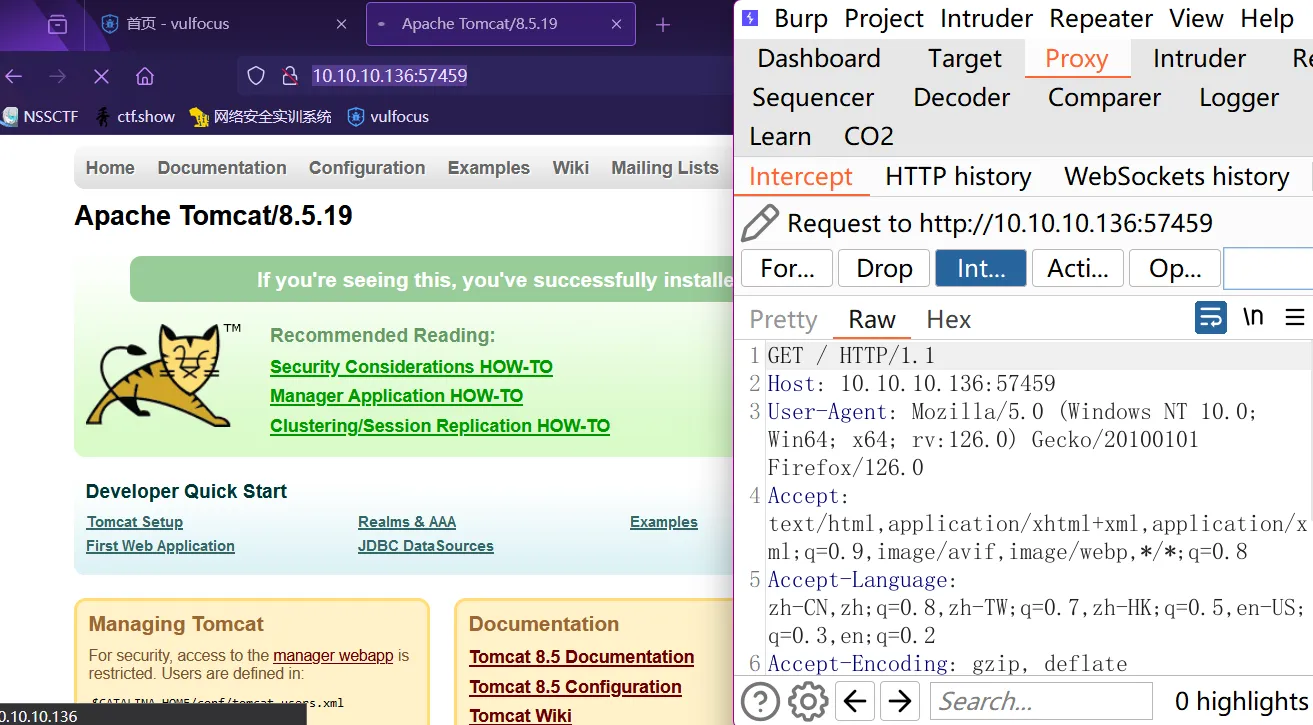The height and width of the screenshot is (725, 1313).
Task: Click the browser address bar URL
Action: coord(389,76)
